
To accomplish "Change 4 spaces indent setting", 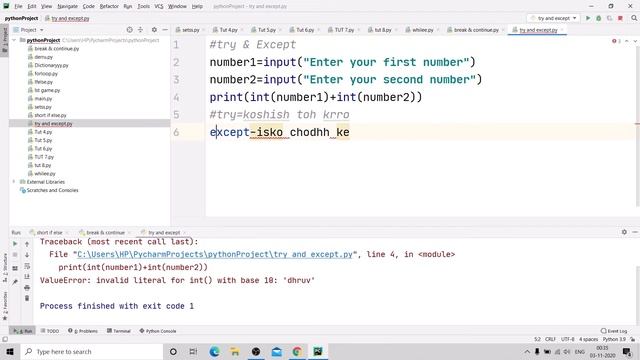I will [589, 339].
